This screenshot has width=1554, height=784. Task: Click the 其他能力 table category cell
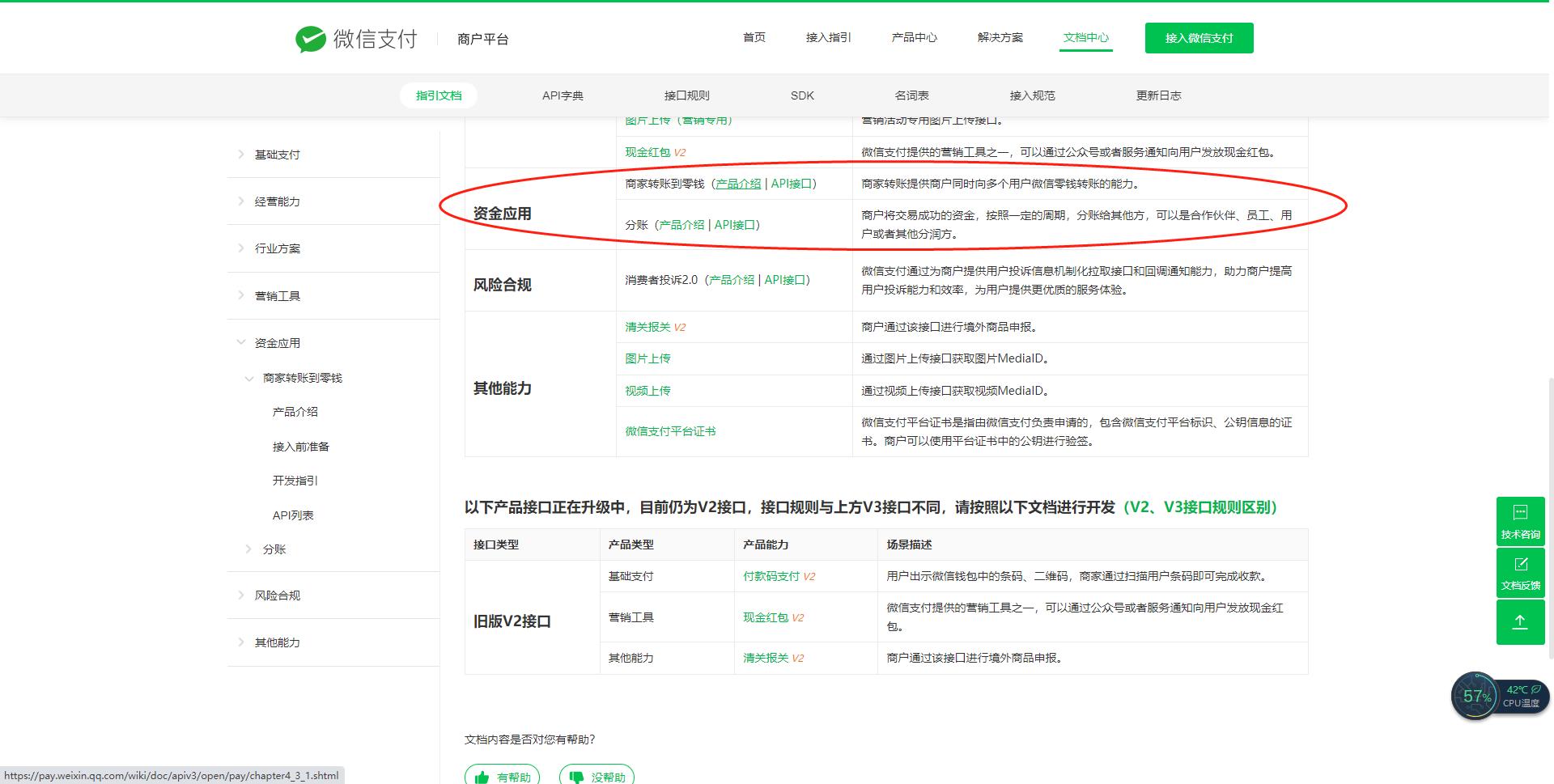[541, 384]
